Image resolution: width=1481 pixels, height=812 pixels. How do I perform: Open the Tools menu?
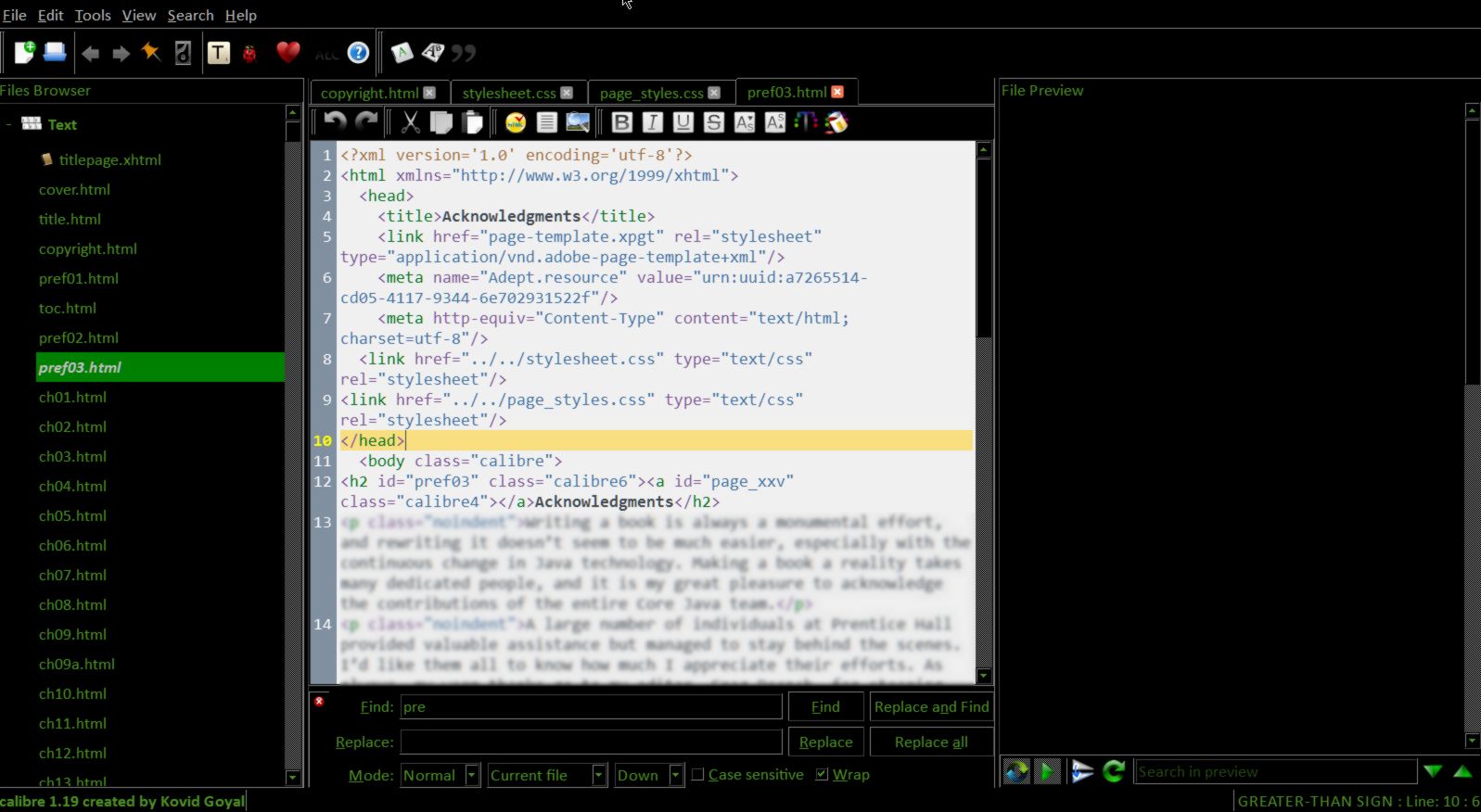[x=92, y=15]
